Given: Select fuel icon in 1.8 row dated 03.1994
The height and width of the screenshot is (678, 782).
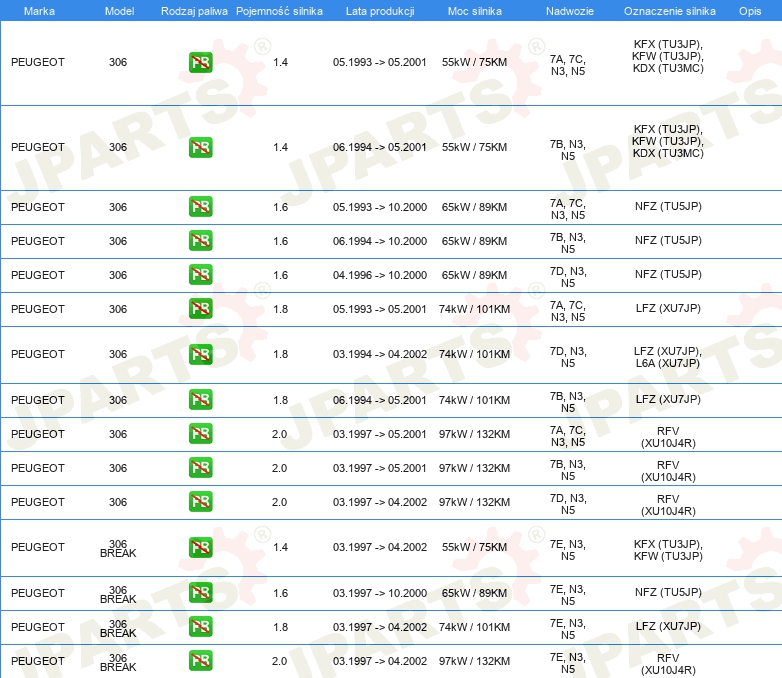Looking at the screenshot, I should [x=200, y=354].
